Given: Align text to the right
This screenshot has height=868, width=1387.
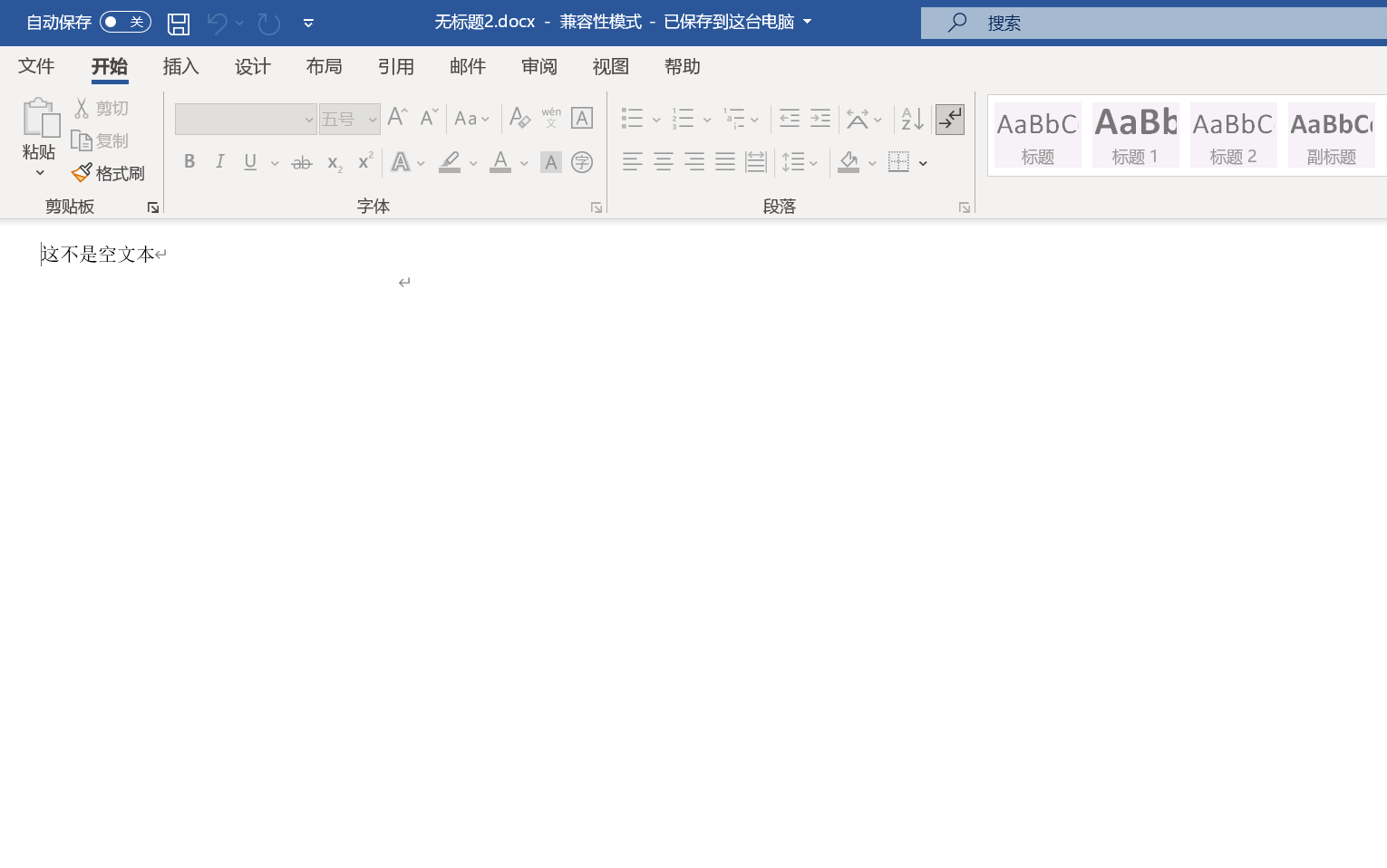Looking at the screenshot, I should point(694,162).
